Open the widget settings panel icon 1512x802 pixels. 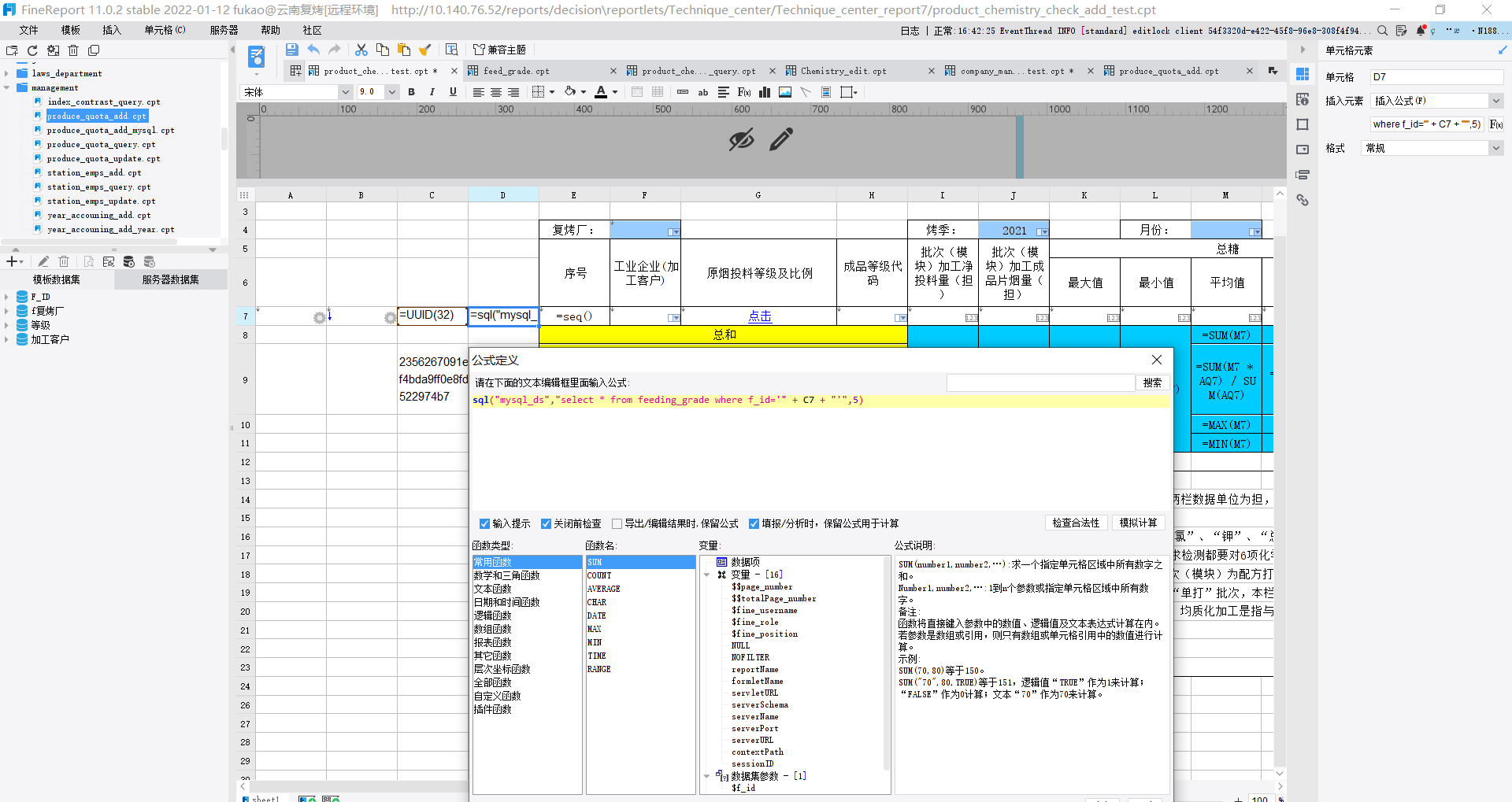(x=1303, y=150)
